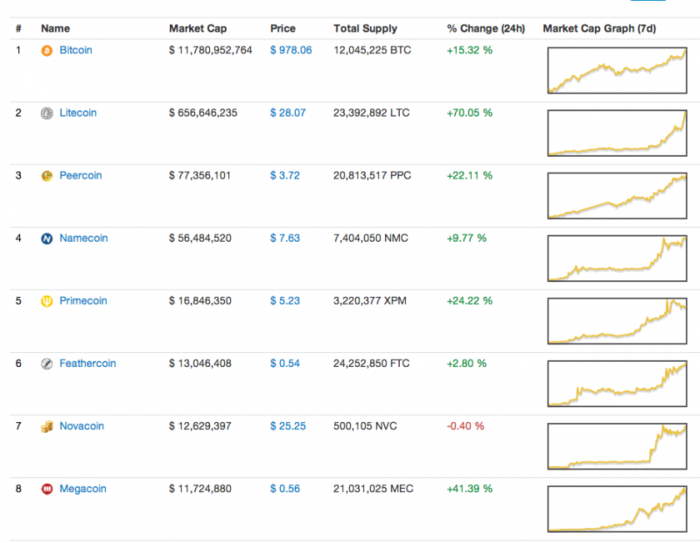Select Litecoin market cap $ 656,646,235
Viewport: 700px width, 543px height.
click(203, 113)
